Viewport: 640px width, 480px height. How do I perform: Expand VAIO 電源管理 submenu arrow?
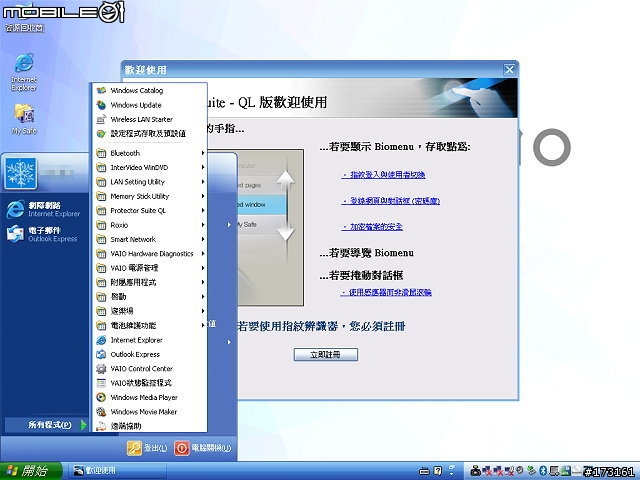click(x=202, y=268)
